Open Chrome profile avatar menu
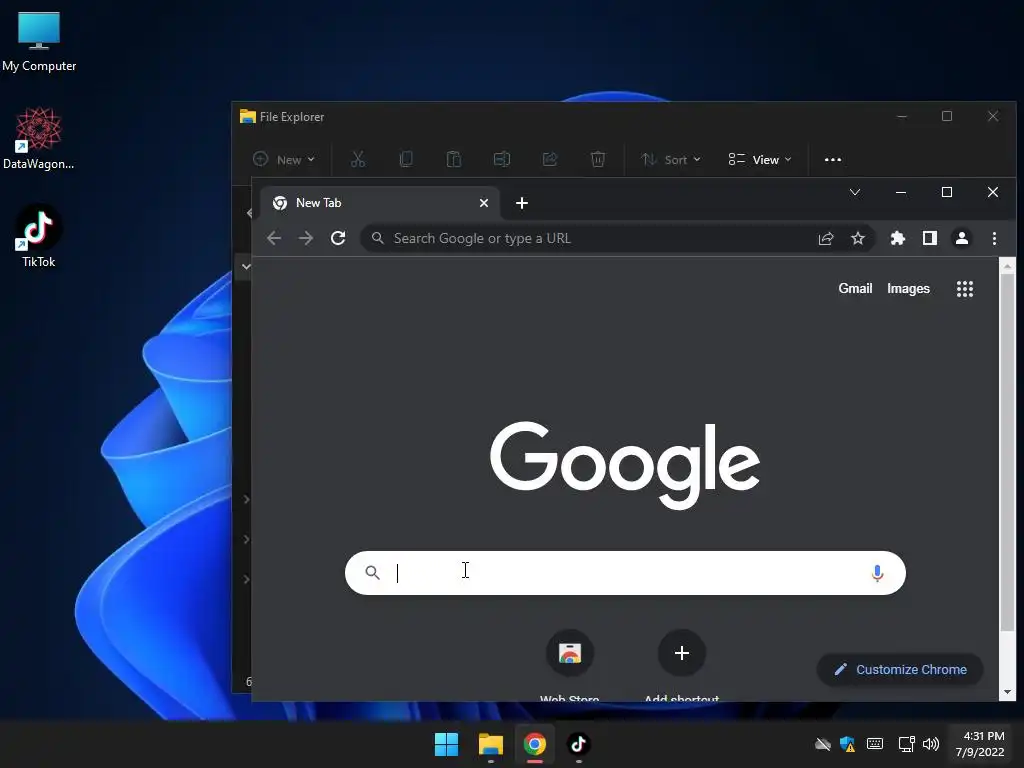The width and height of the screenshot is (1024, 768). (x=962, y=238)
